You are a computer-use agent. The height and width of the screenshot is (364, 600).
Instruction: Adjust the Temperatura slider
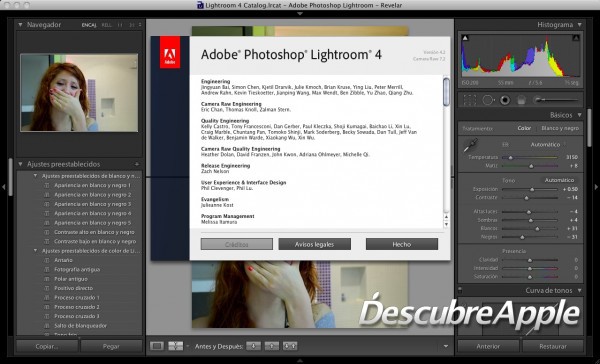(530, 157)
